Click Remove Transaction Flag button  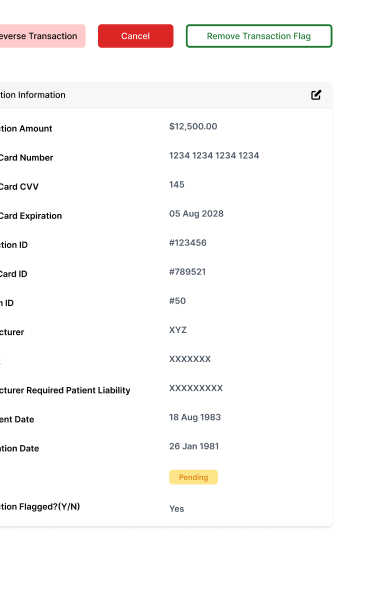click(x=259, y=36)
